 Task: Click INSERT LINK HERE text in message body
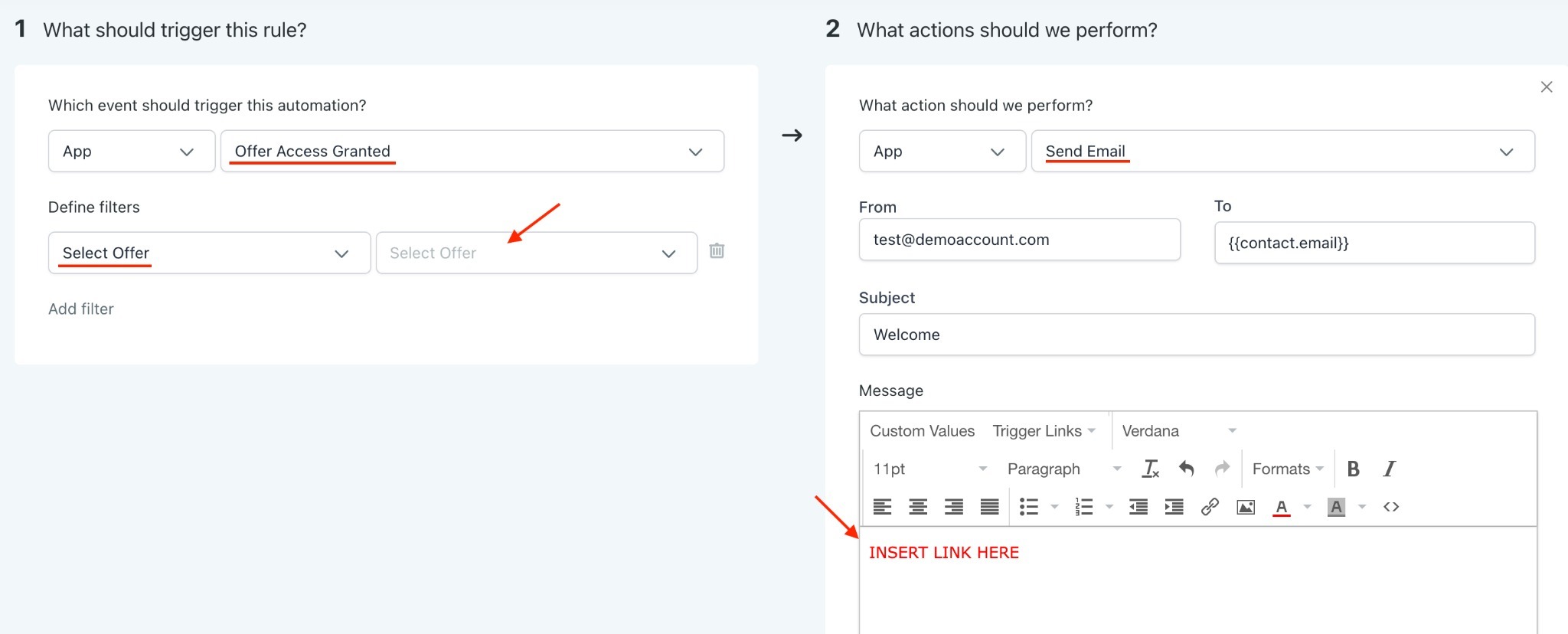(x=944, y=553)
